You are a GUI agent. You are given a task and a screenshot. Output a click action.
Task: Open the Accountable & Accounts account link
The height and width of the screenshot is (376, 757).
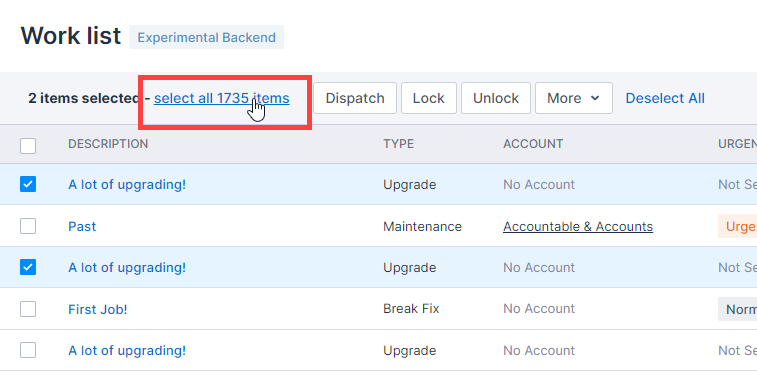tap(578, 226)
